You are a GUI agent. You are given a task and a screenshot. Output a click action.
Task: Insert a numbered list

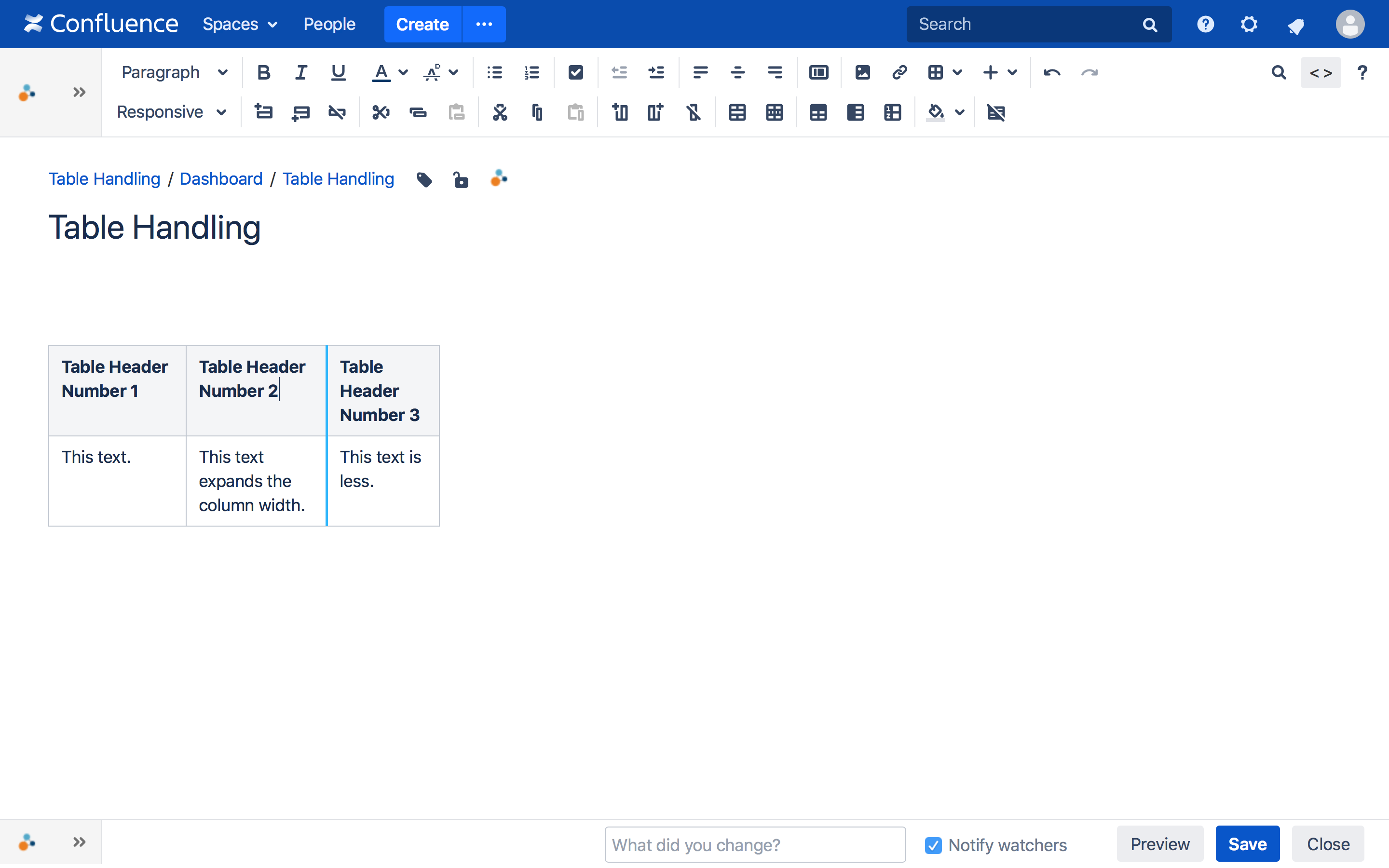531,72
